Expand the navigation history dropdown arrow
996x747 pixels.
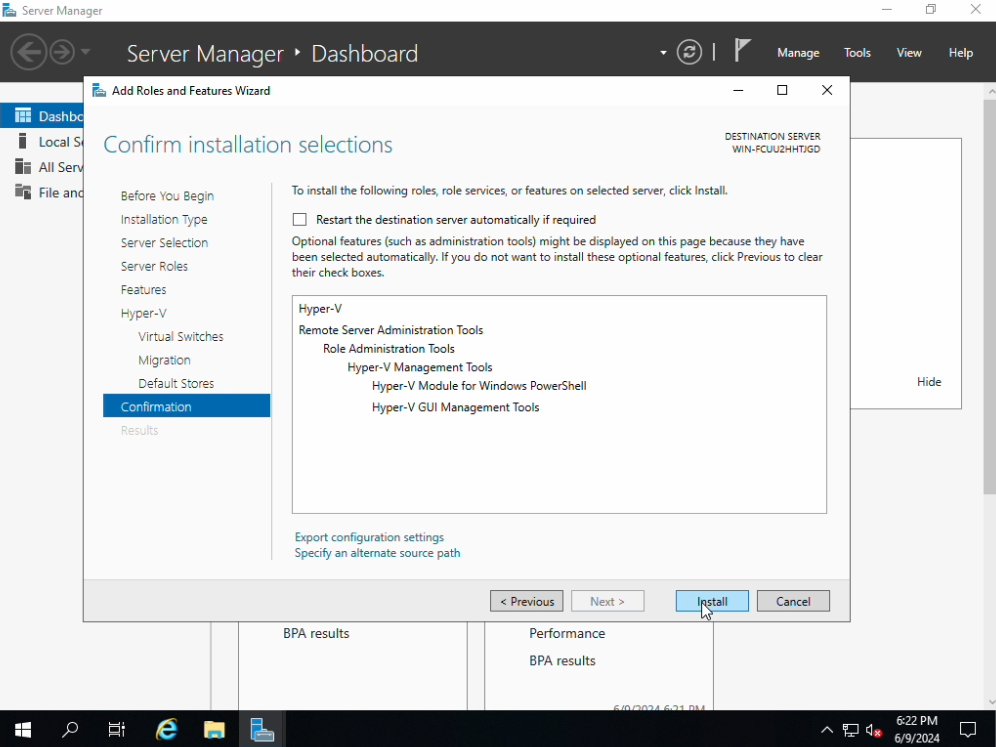pos(86,52)
